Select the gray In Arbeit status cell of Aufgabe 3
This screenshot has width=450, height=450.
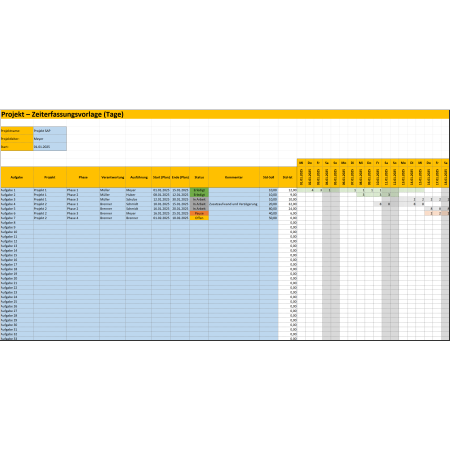click(x=199, y=199)
